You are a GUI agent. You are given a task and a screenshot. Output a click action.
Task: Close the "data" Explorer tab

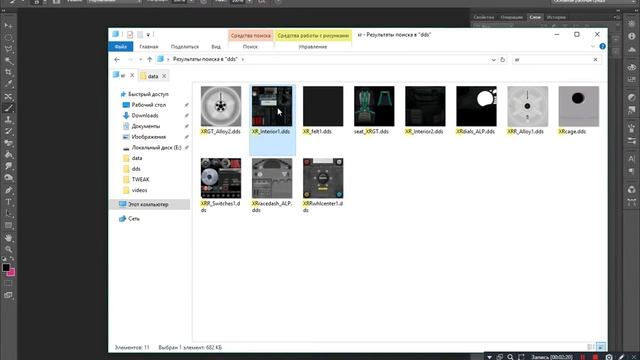pos(164,76)
